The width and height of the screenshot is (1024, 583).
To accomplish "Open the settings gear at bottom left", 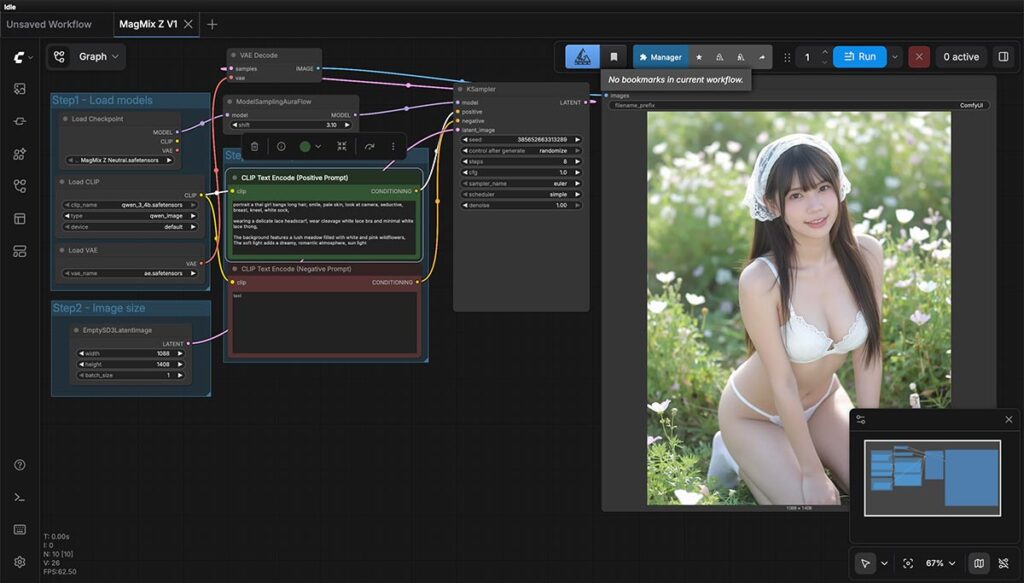I will [19, 562].
